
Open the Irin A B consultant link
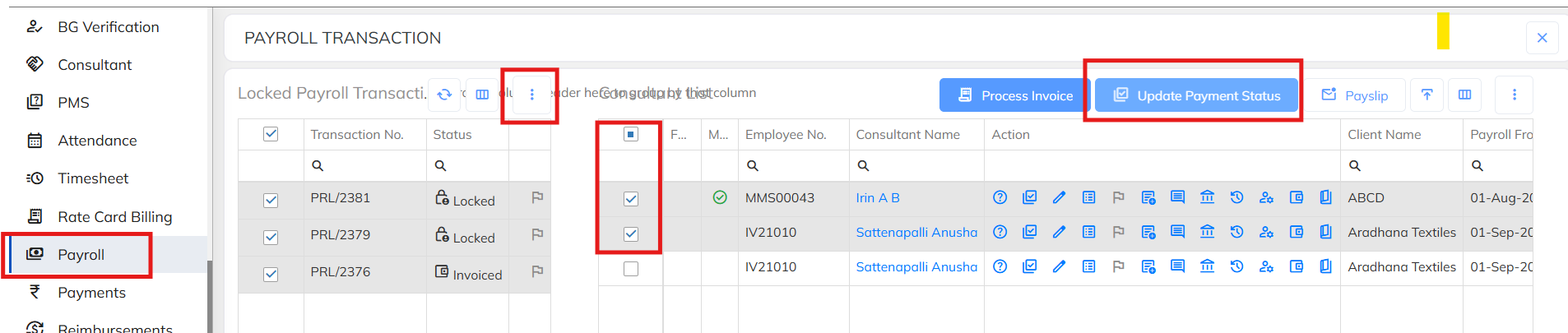tap(877, 198)
